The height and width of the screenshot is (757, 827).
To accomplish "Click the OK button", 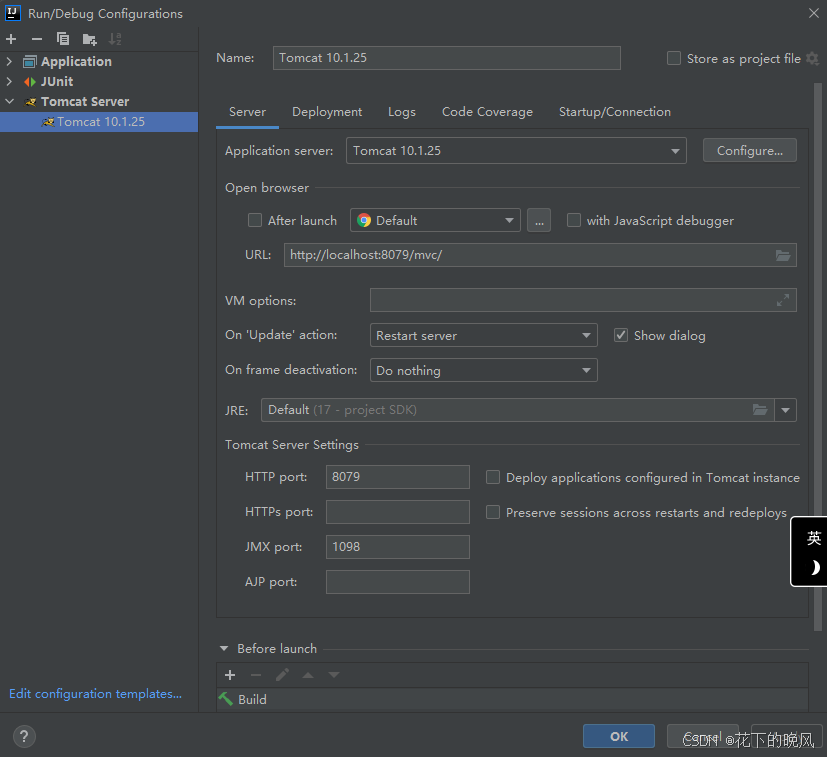I will pyautogui.click(x=619, y=736).
